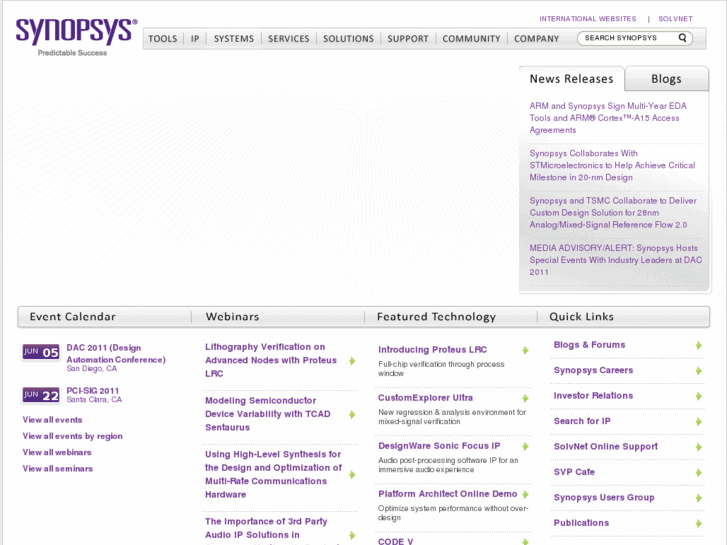The image size is (727, 545).
Task: Open the DesignWare Sonic Focus IP link
Action: [439, 446]
